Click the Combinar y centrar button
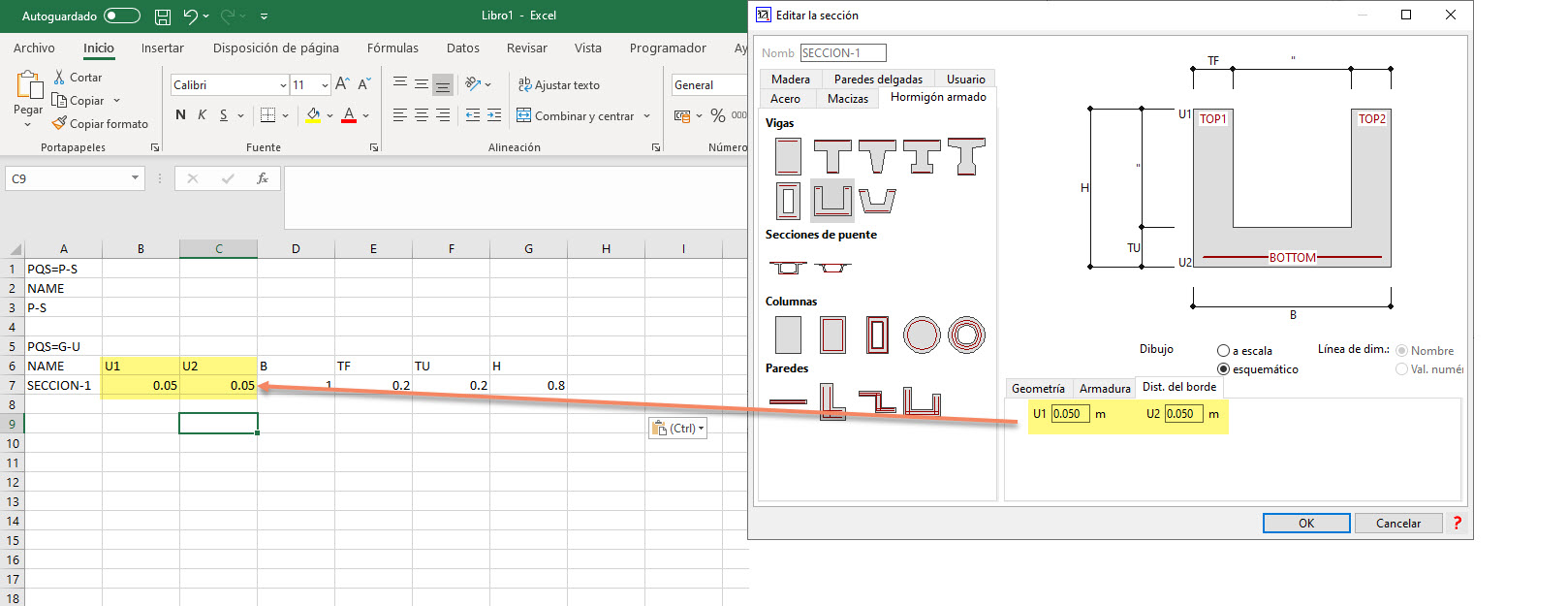The height and width of the screenshot is (606, 1568). [x=576, y=116]
